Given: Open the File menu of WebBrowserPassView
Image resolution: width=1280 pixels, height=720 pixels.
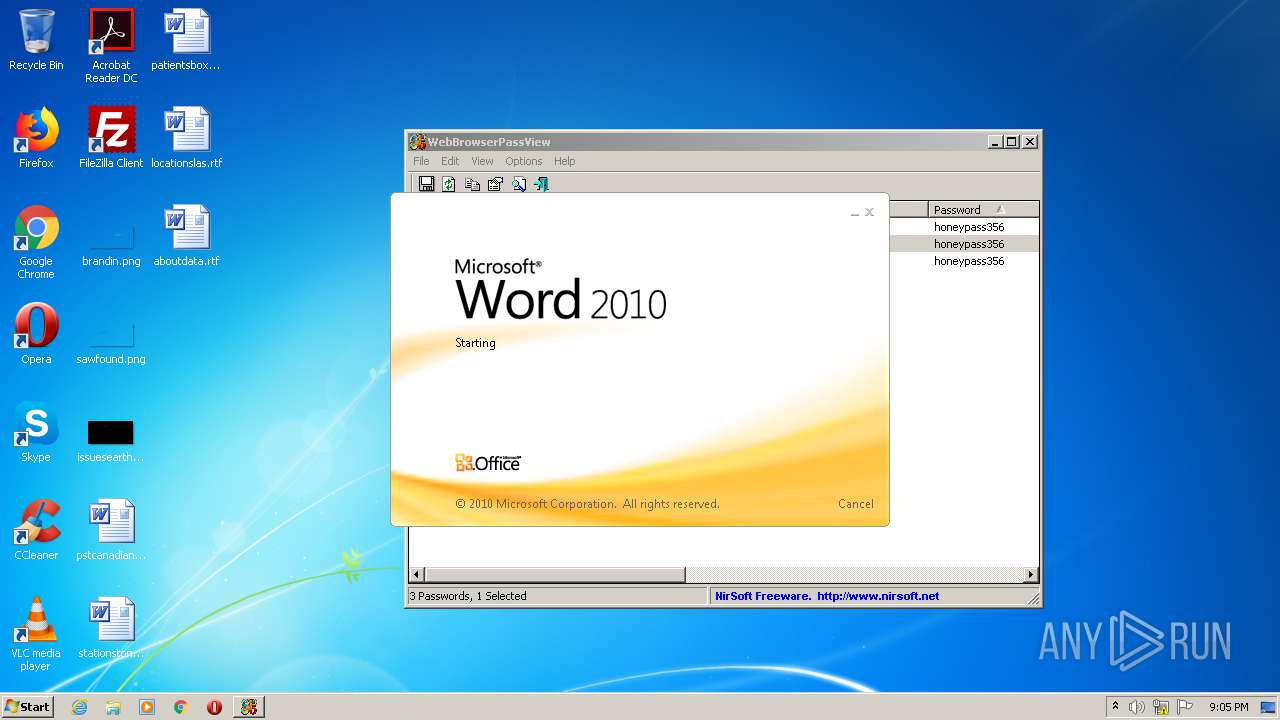Looking at the screenshot, I should click(421, 161).
